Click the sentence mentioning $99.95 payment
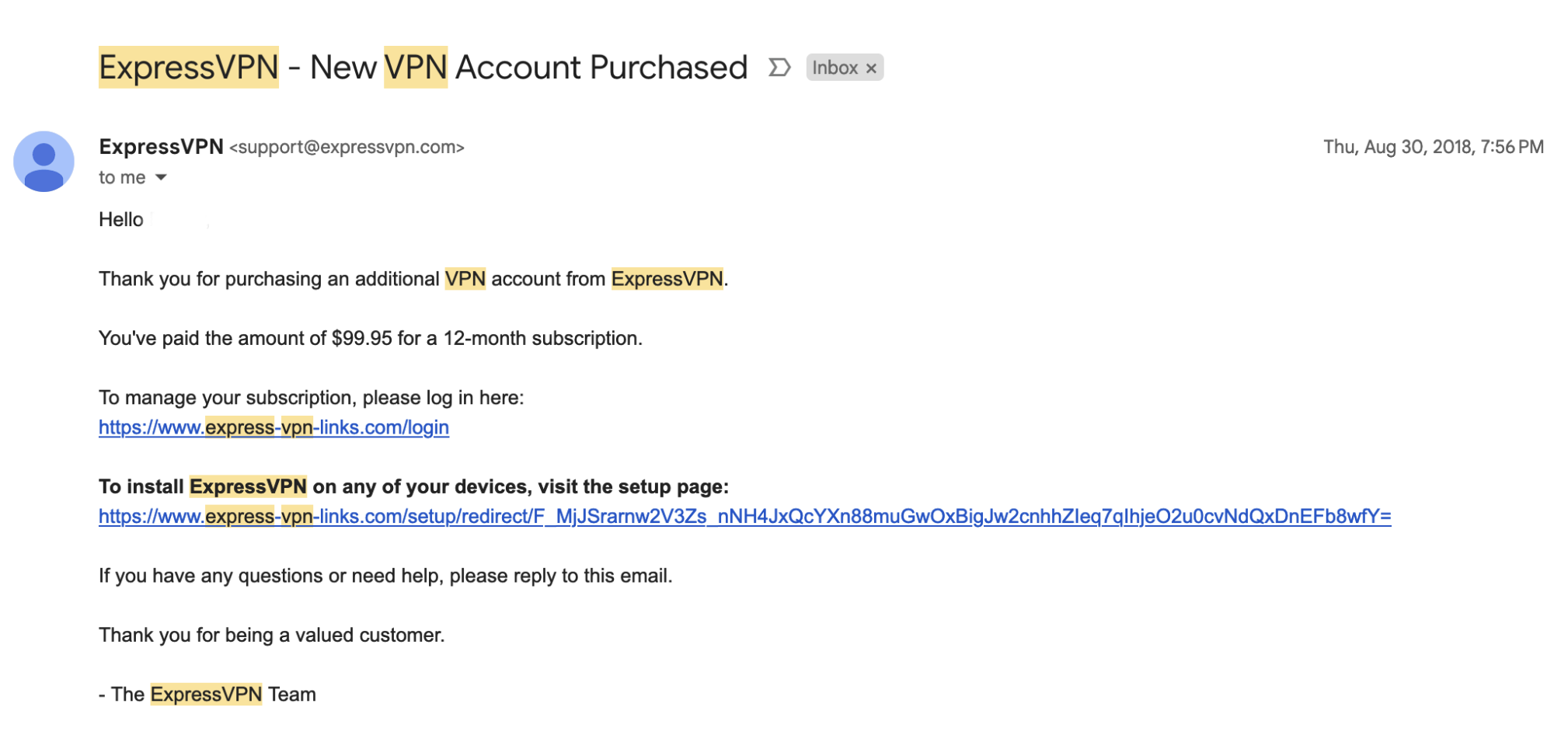The image size is (1568, 749). point(371,339)
